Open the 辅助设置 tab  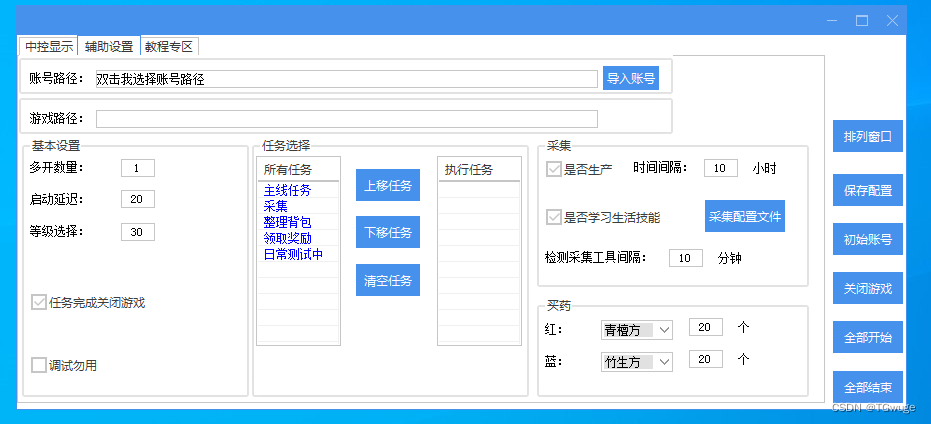tap(109, 47)
